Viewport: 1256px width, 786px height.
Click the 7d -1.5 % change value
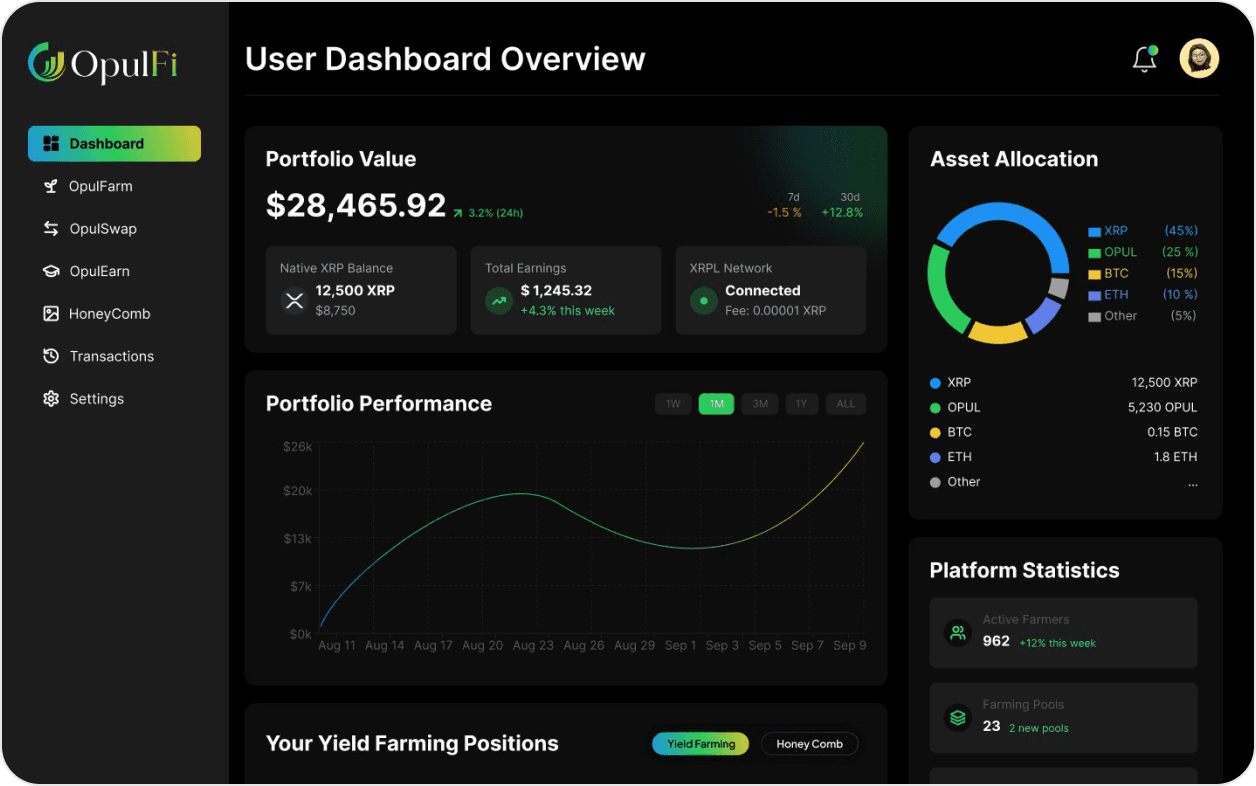[785, 212]
